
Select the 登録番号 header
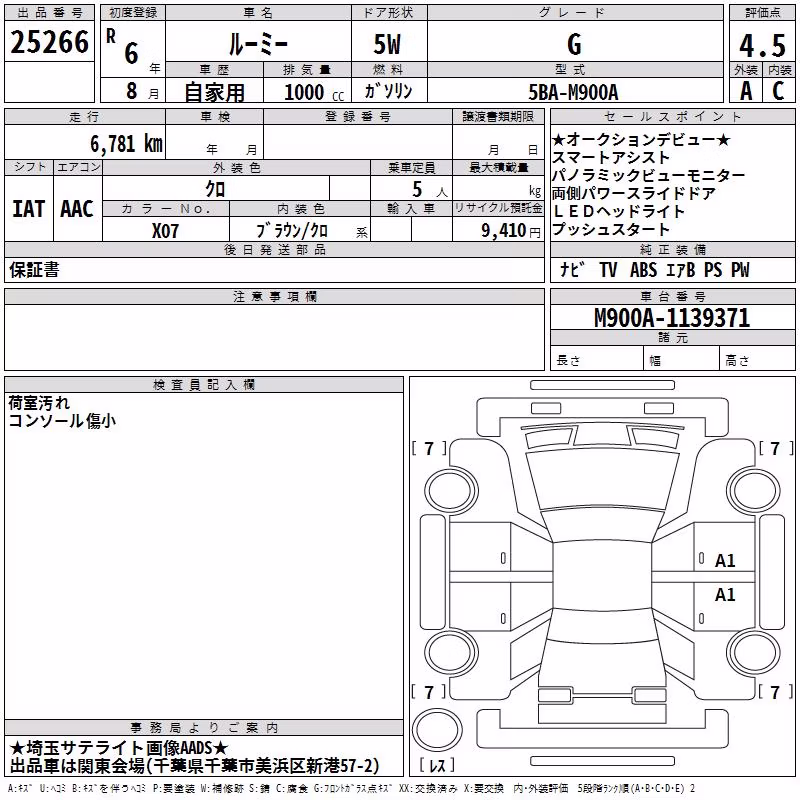coord(358,116)
